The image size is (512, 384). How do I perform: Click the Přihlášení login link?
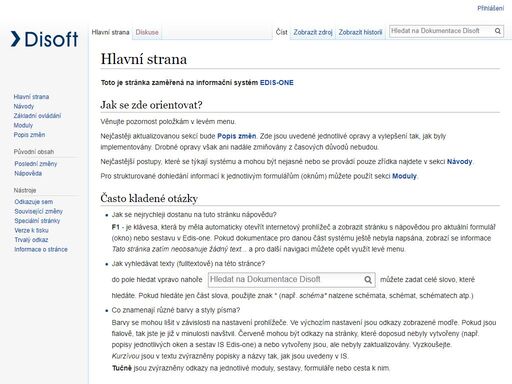(491, 8)
